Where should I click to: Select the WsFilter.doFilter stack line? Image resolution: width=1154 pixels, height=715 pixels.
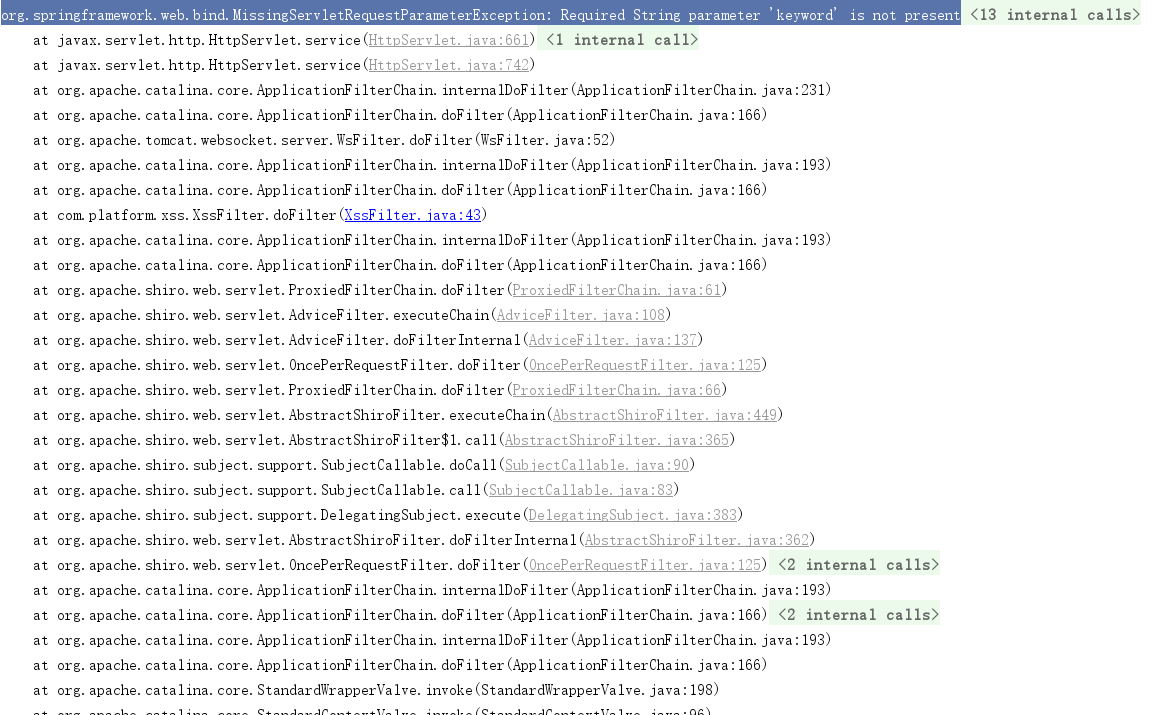324,140
